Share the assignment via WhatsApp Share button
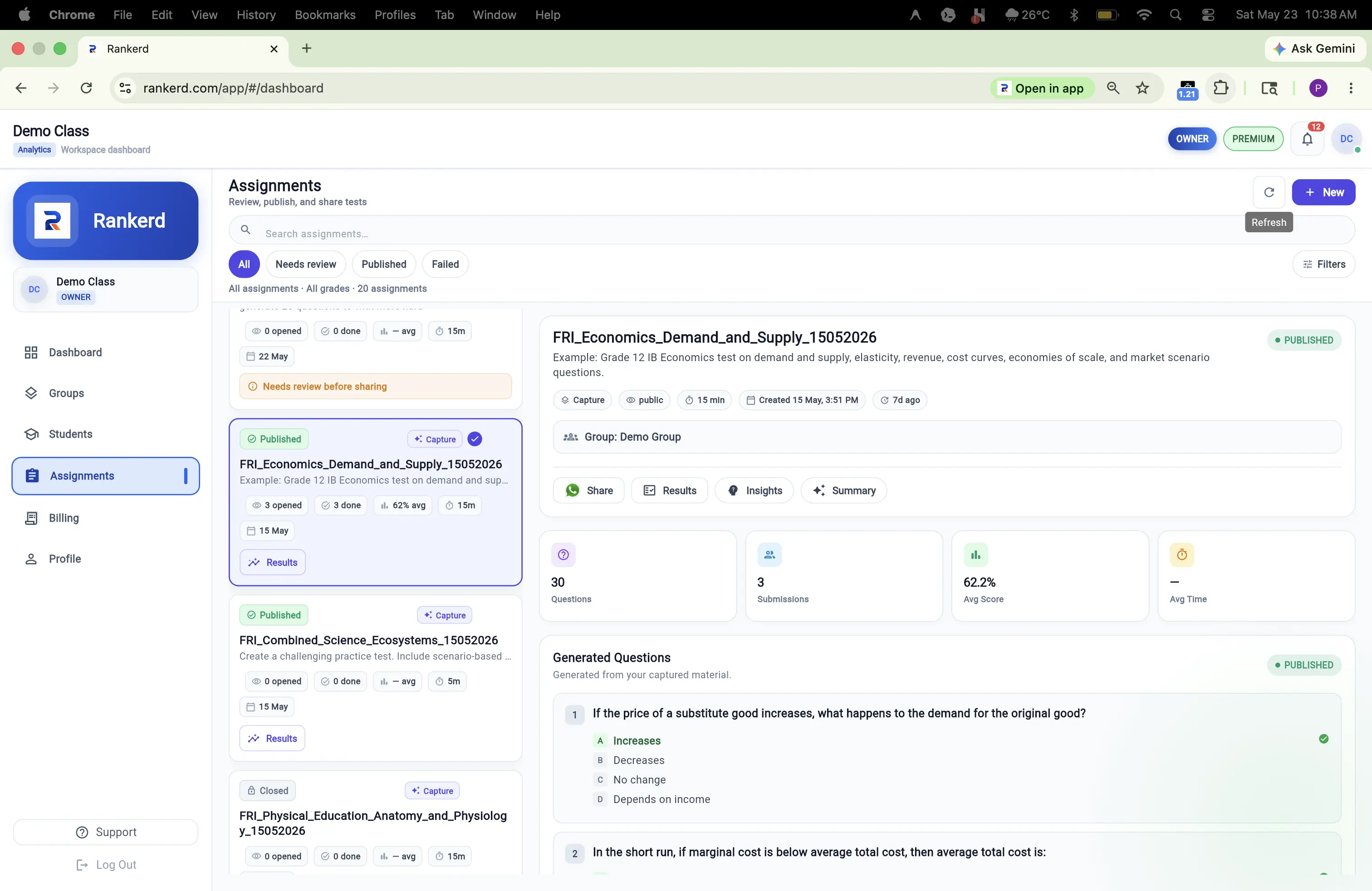Screen dimensions: 1372x891 (x=588, y=490)
